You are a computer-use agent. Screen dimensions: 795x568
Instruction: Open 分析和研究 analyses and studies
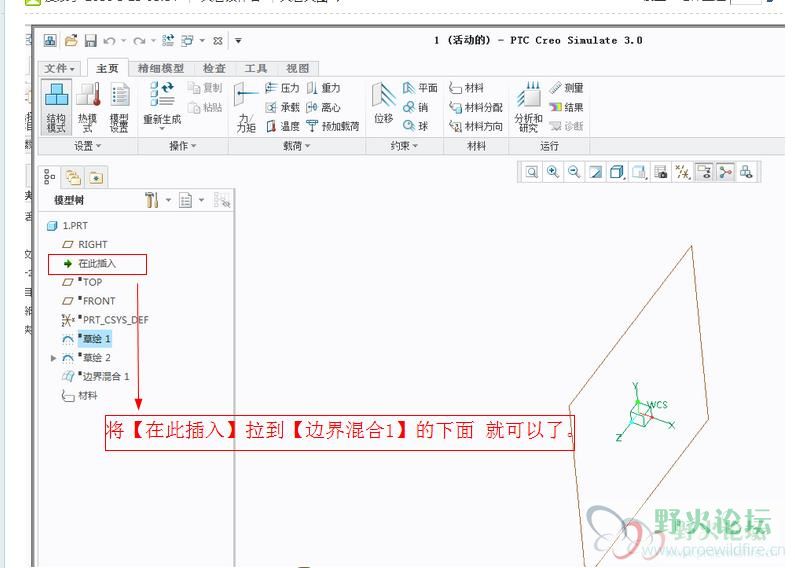[x=528, y=107]
